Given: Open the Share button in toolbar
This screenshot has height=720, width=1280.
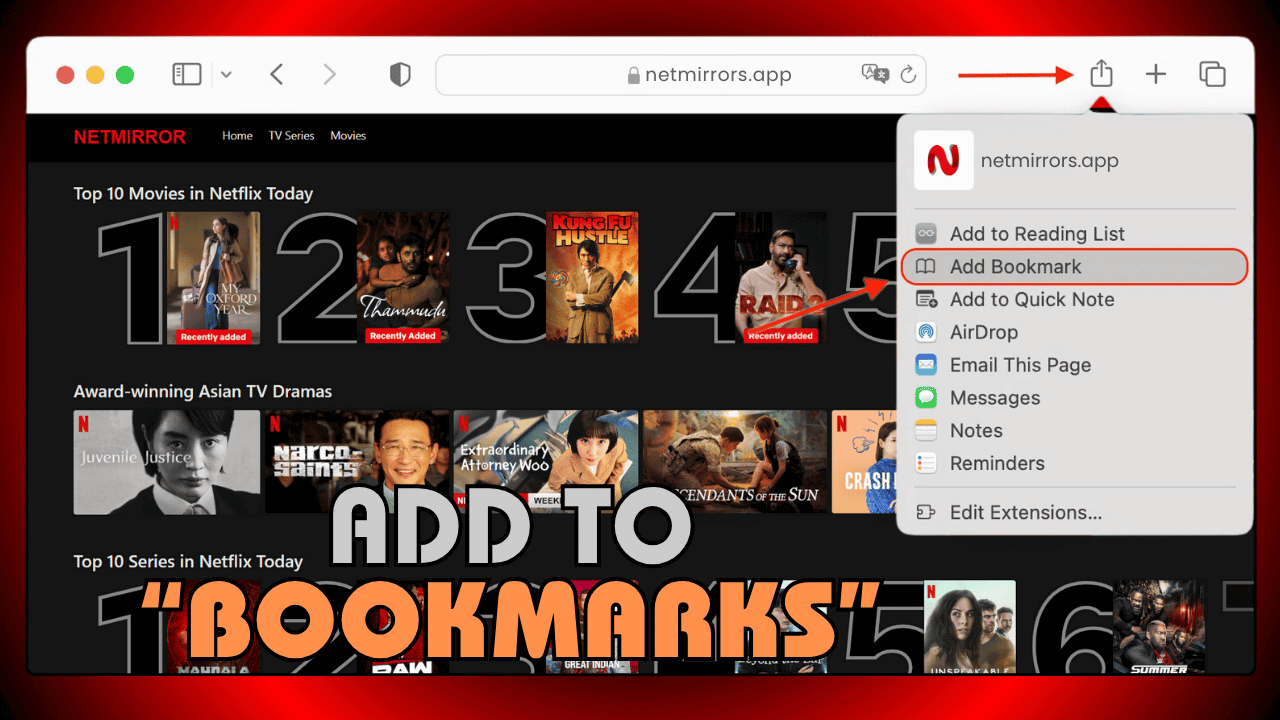Looking at the screenshot, I should [1101, 73].
